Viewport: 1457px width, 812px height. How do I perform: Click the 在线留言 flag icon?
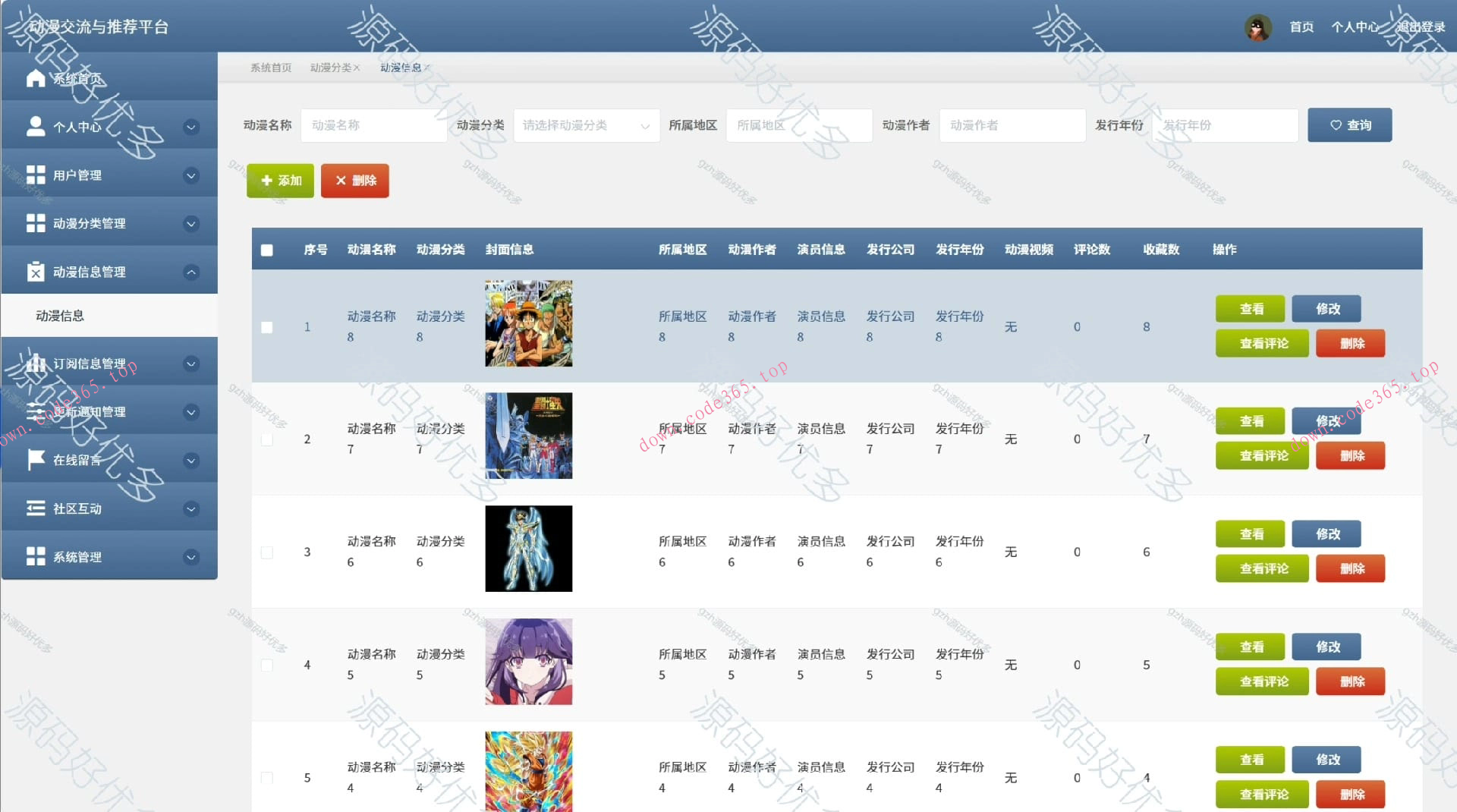[x=35, y=461]
